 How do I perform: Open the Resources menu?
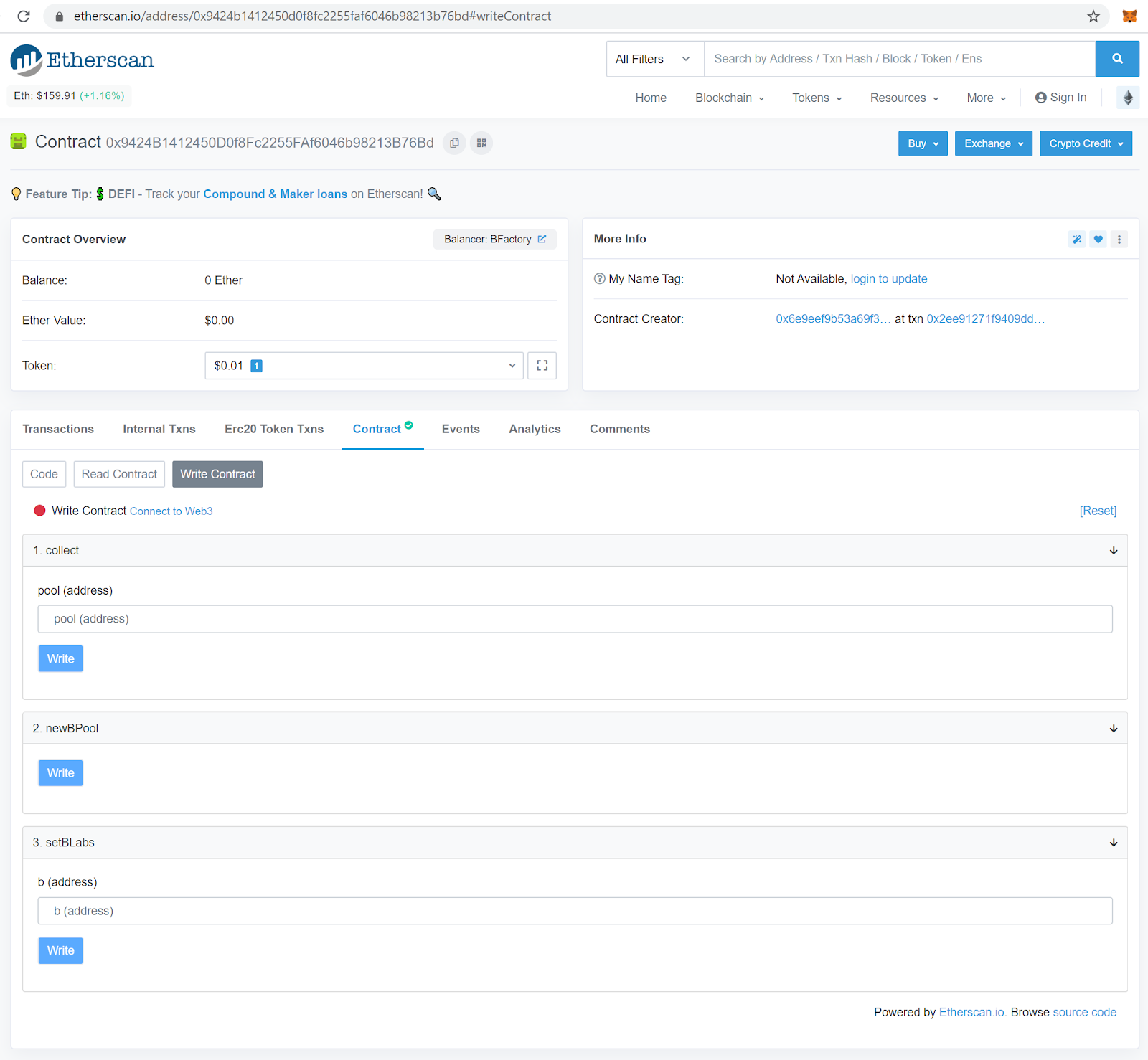904,98
